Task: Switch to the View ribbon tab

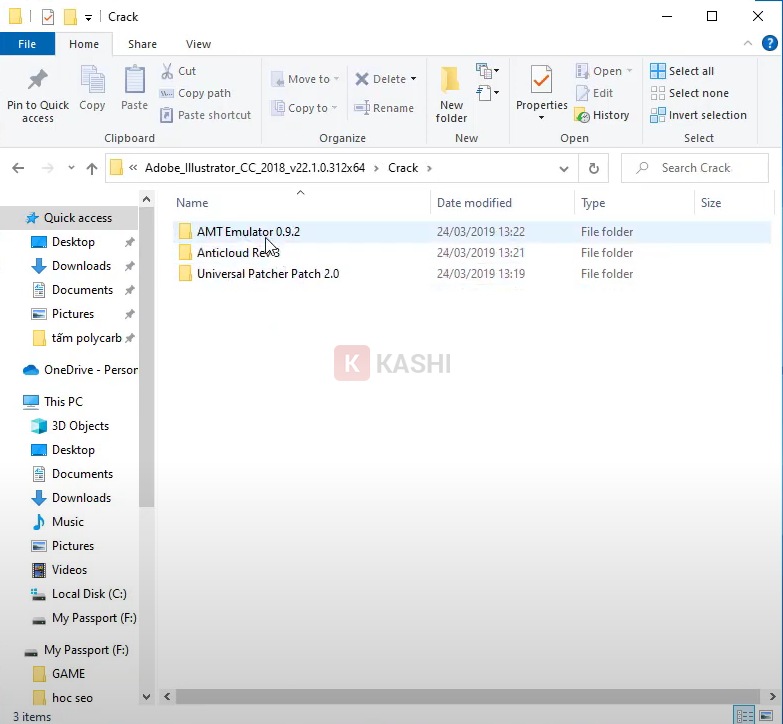Action: pos(198,44)
